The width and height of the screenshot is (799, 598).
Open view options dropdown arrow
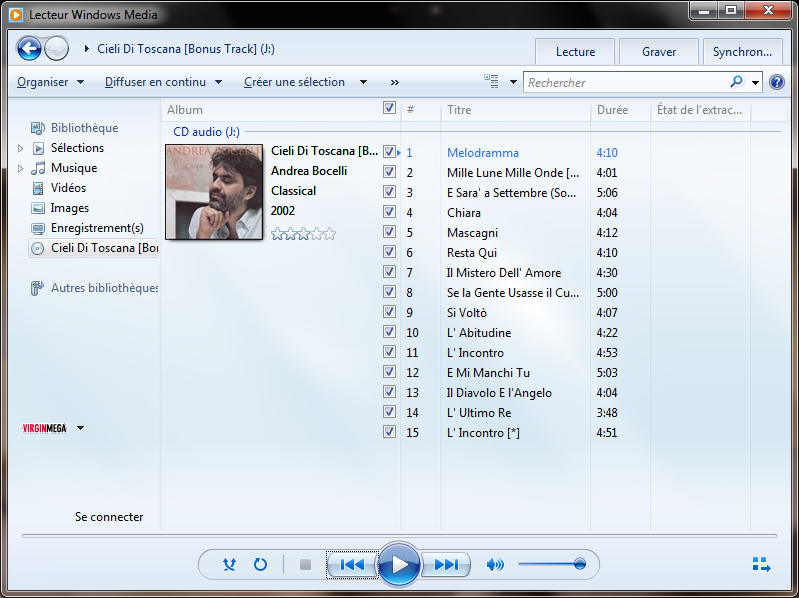tap(513, 82)
